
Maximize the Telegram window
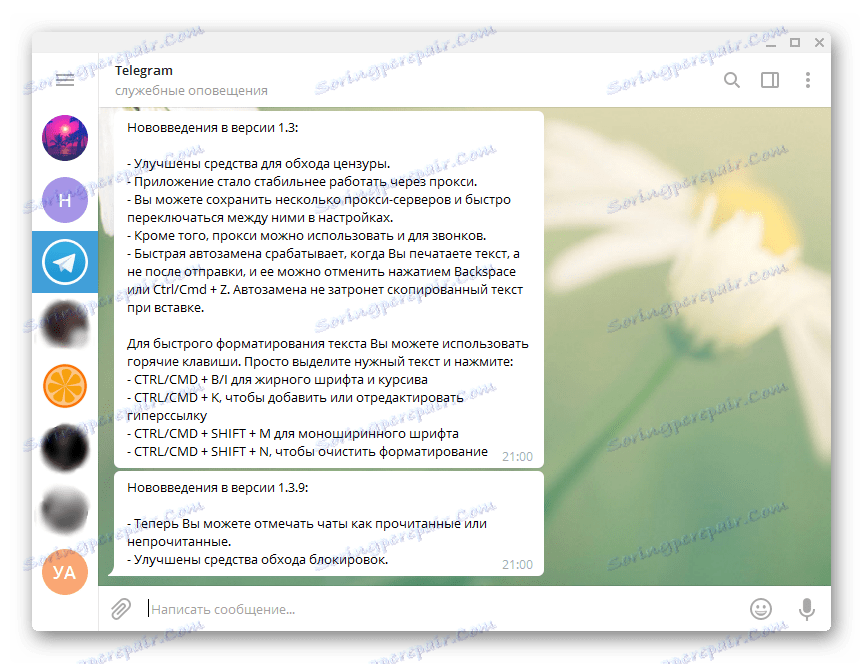point(795,43)
